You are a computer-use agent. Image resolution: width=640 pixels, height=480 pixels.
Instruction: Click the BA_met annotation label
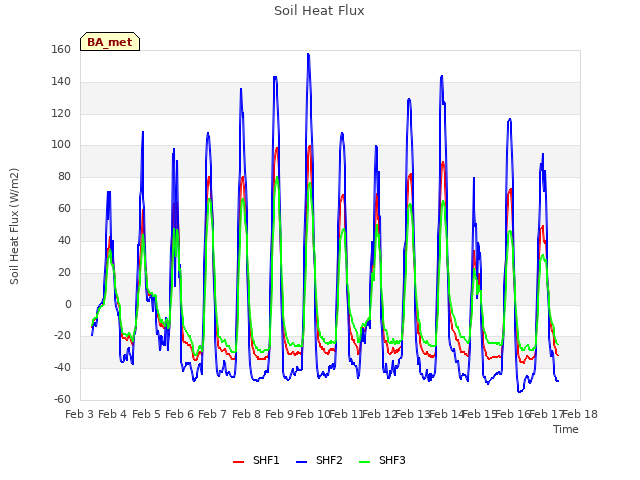click(110, 42)
